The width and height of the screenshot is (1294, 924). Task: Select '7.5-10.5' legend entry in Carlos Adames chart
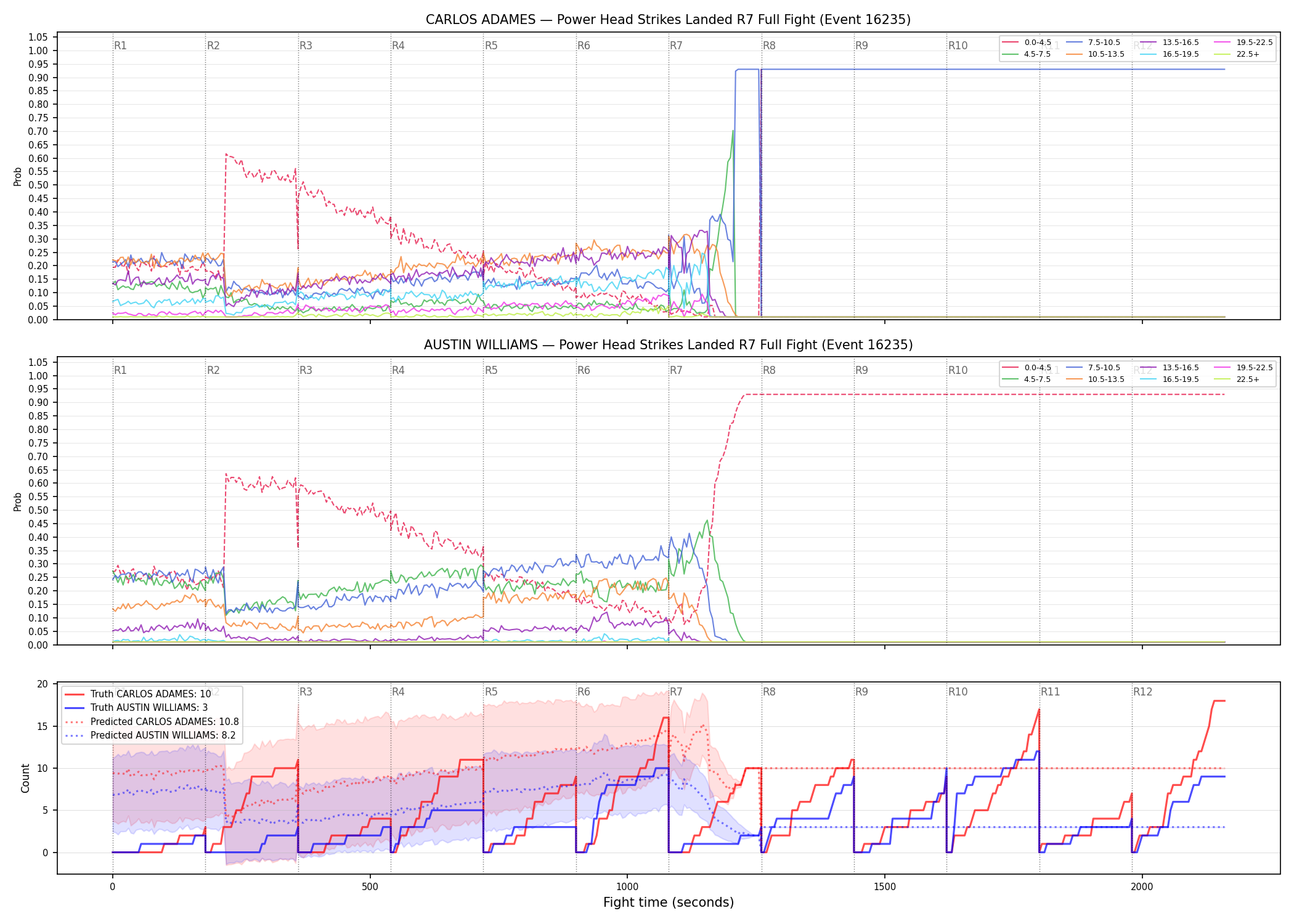[1093, 43]
